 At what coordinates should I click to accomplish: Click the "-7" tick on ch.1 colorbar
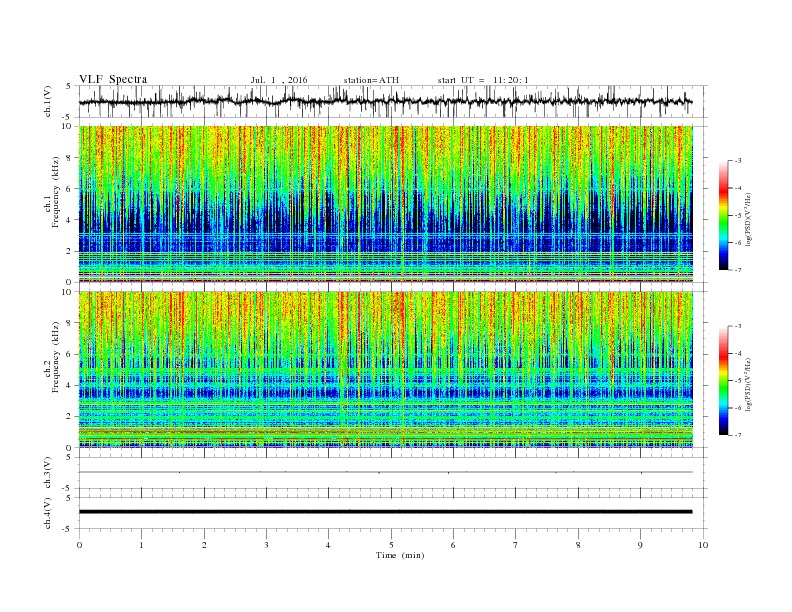[x=738, y=270]
